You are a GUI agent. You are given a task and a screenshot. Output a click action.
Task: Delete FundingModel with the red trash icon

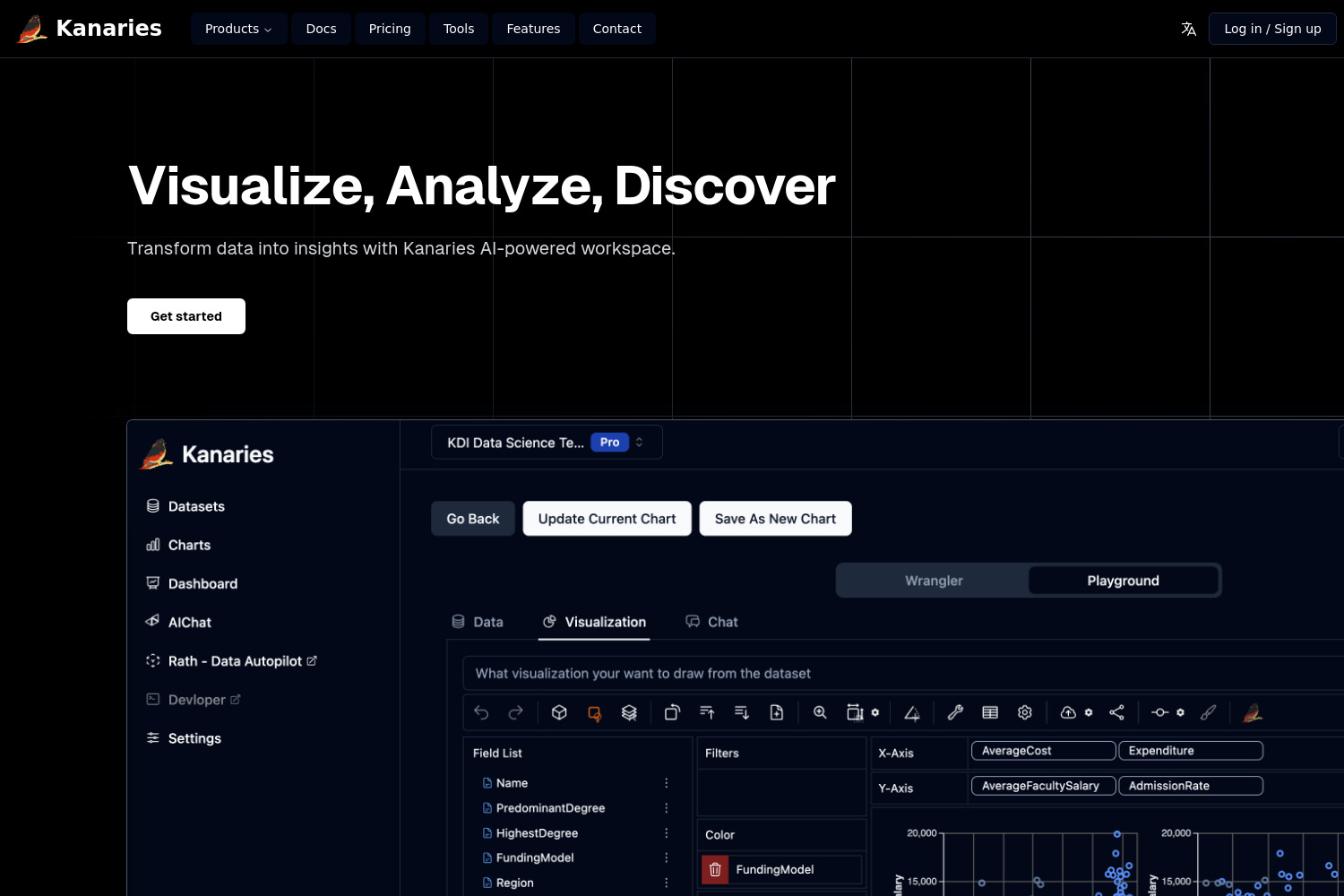point(715,869)
